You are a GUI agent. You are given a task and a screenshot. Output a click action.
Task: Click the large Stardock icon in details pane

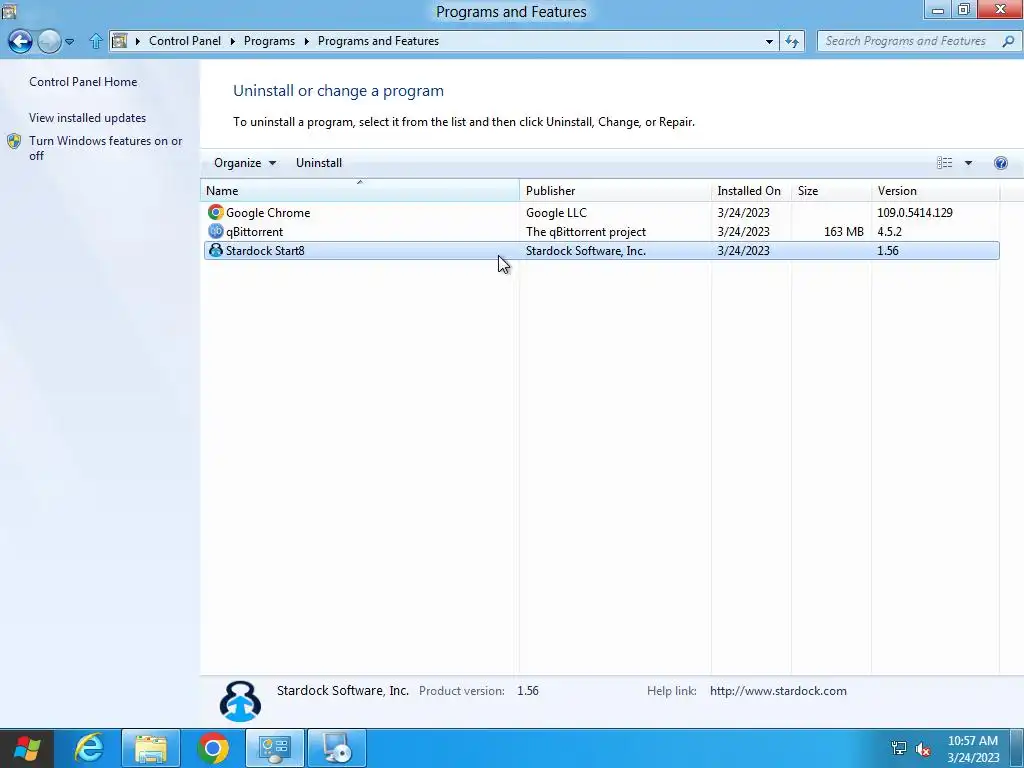tap(240, 701)
